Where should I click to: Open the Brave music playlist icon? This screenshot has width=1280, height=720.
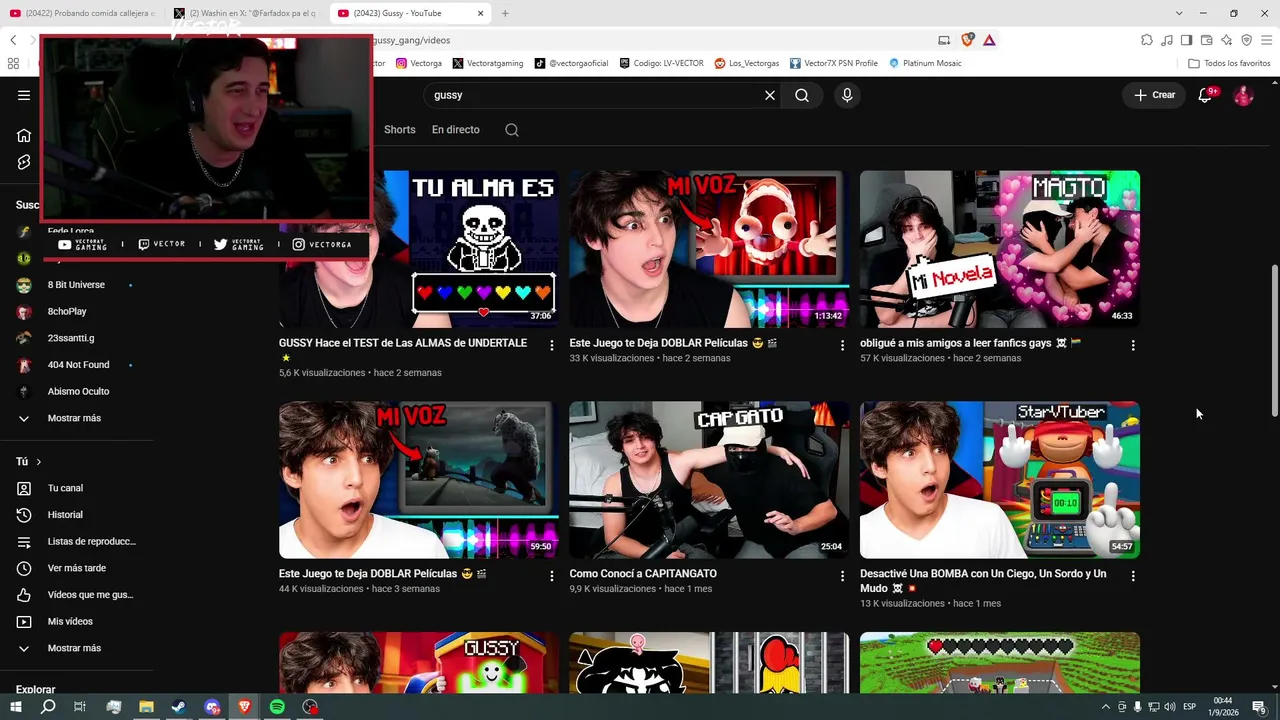[1167, 40]
